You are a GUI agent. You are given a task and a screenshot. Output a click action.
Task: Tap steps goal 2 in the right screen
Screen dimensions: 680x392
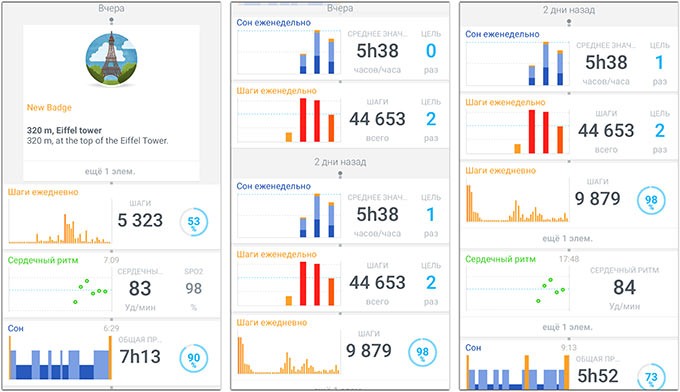coord(660,131)
